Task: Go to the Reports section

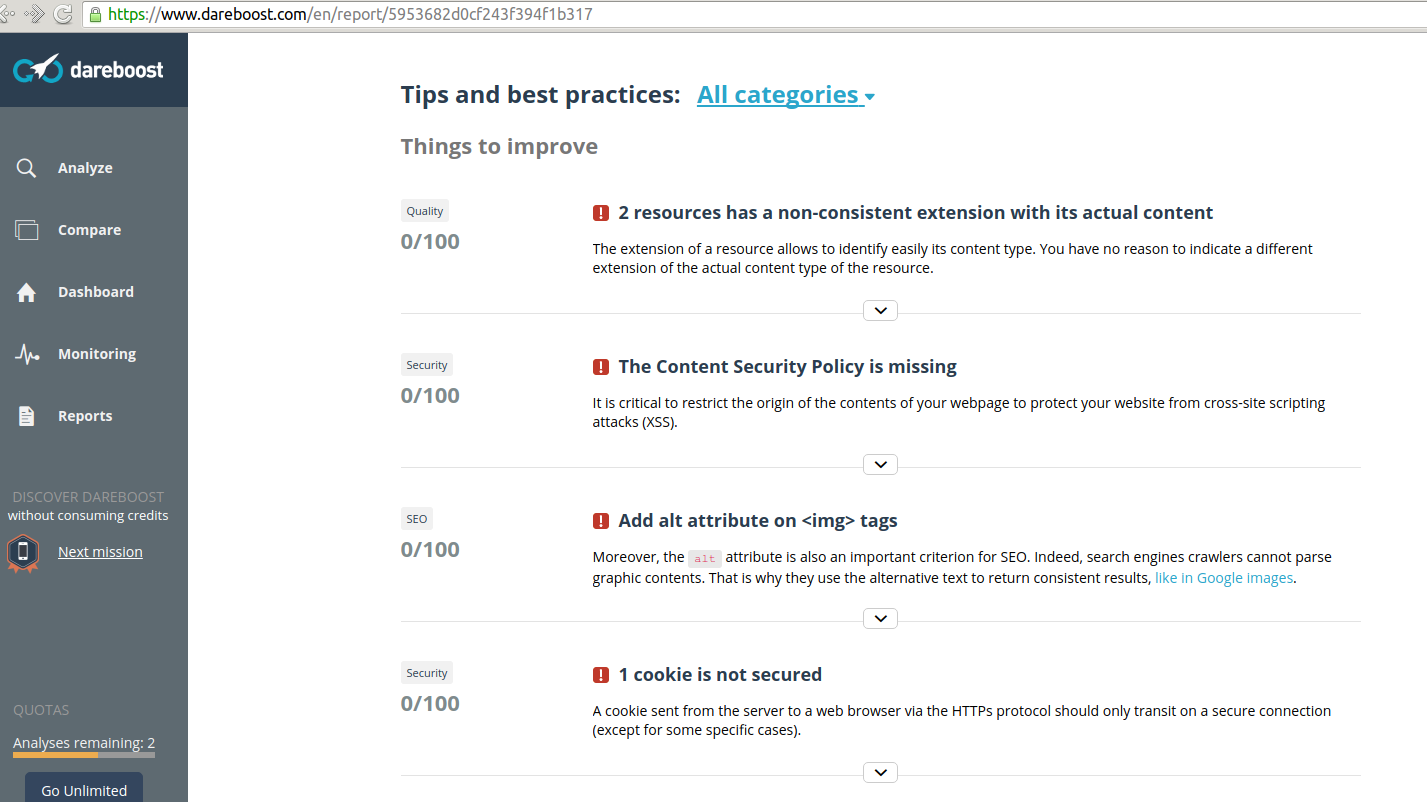Action: pyautogui.click(x=85, y=416)
